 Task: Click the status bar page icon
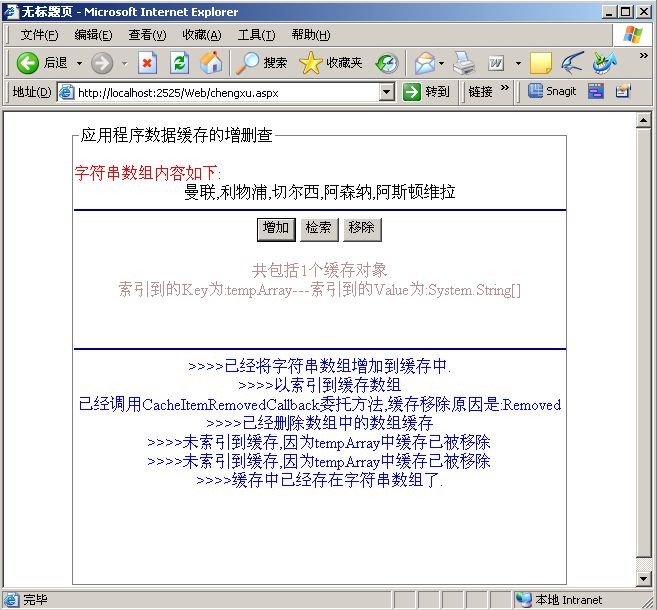click(x=10, y=600)
